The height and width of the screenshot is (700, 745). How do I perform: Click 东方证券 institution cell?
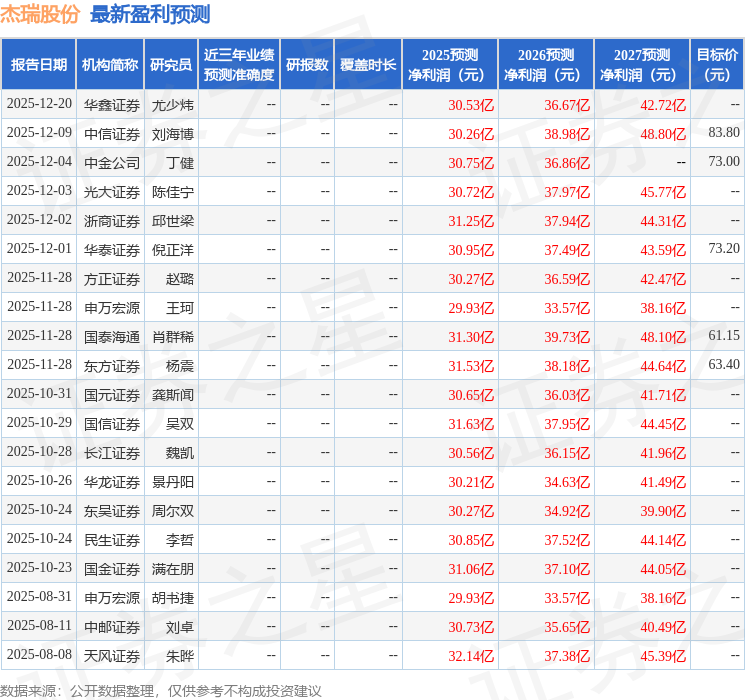tap(112, 366)
